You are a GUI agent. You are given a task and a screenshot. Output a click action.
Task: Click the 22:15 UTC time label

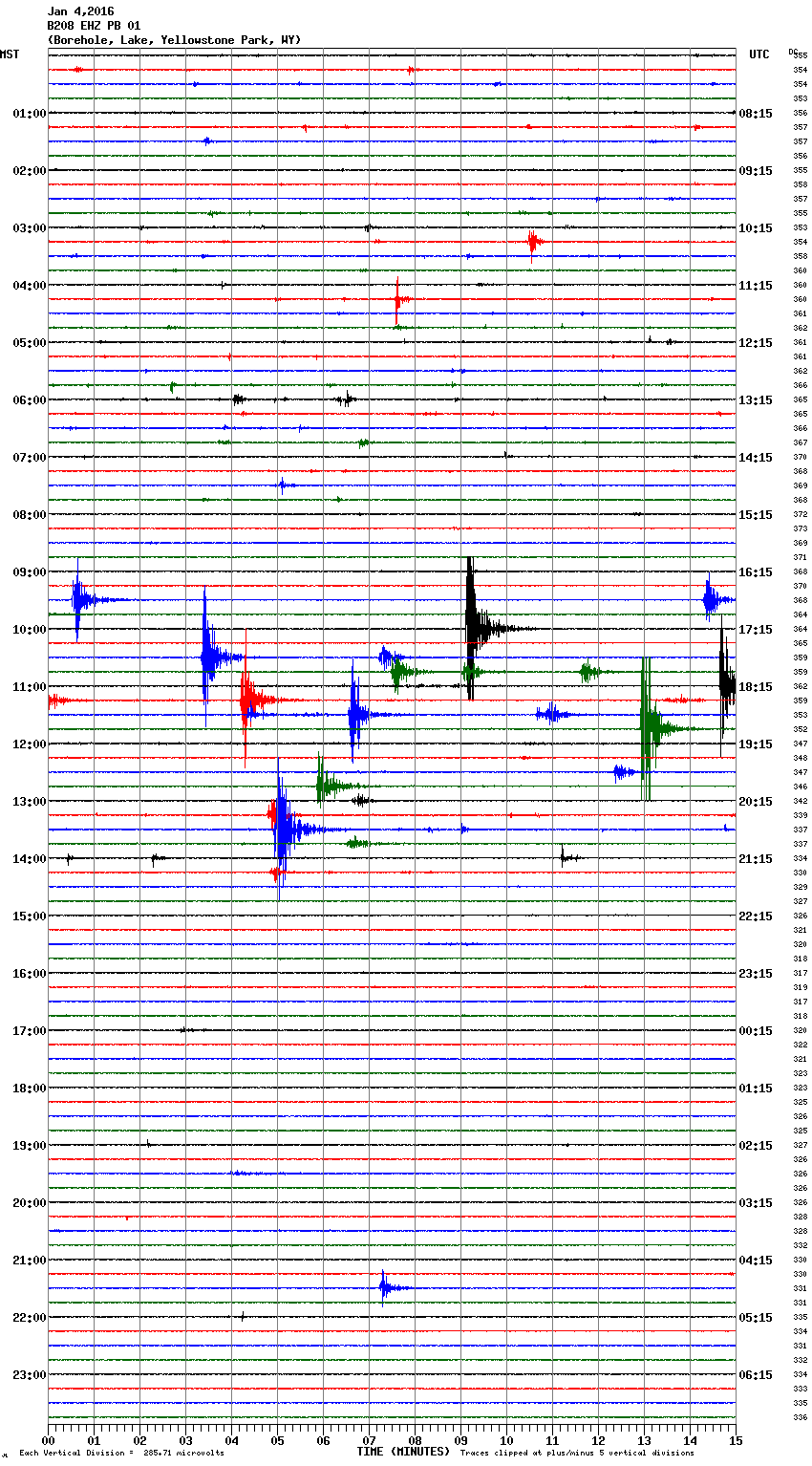pyautogui.click(x=756, y=916)
